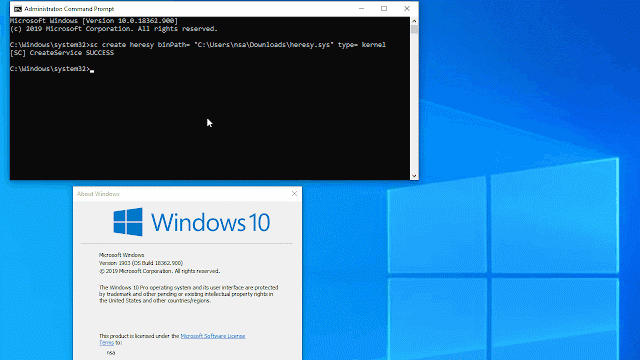Image resolution: width=640 pixels, height=360 pixels.
Task: Minimize the Command Prompt window
Action: [361, 9]
